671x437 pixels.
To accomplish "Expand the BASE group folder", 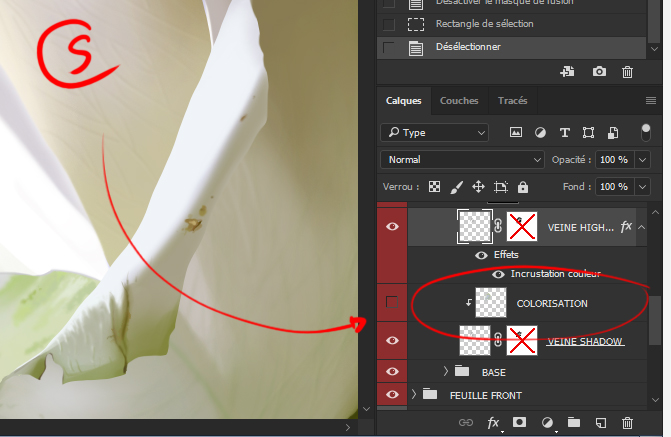I will pyautogui.click(x=446, y=372).
